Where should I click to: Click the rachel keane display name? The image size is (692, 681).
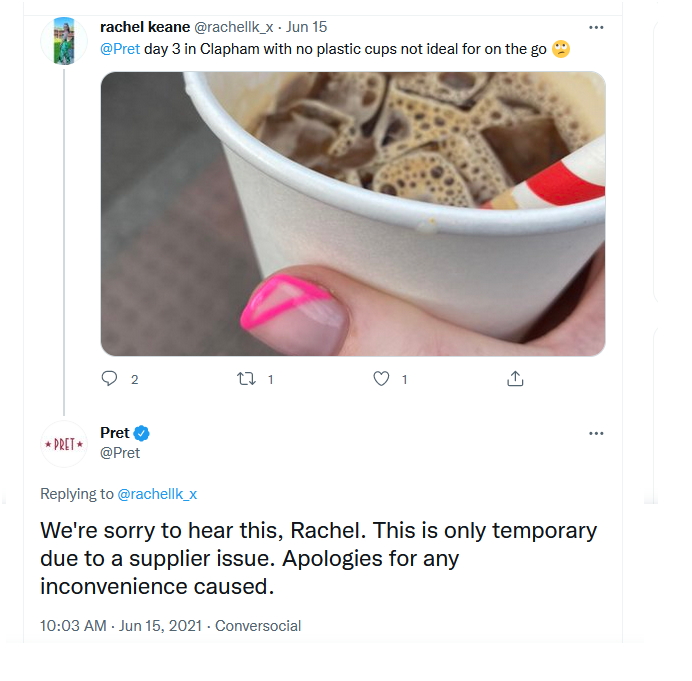[x=145, y=27]
